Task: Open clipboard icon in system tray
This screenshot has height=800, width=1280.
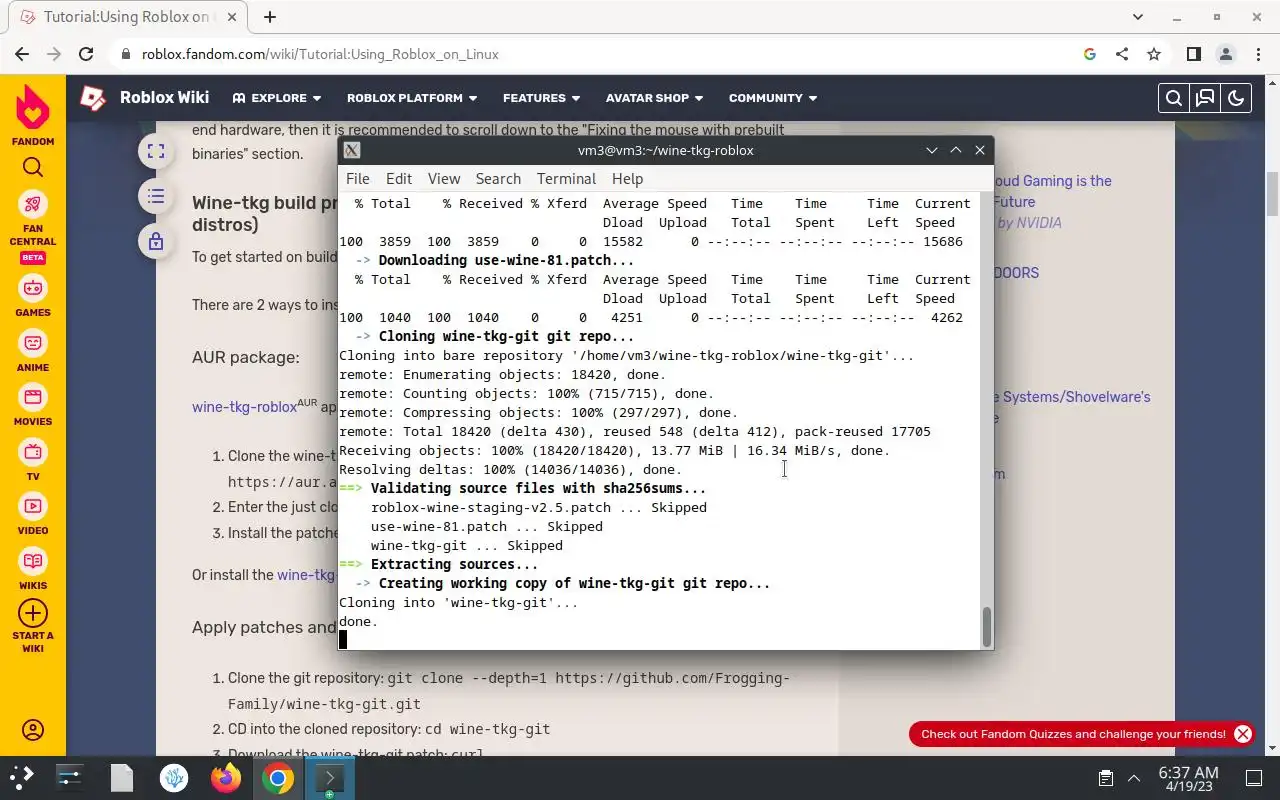Action: [x=1106, y=778]
